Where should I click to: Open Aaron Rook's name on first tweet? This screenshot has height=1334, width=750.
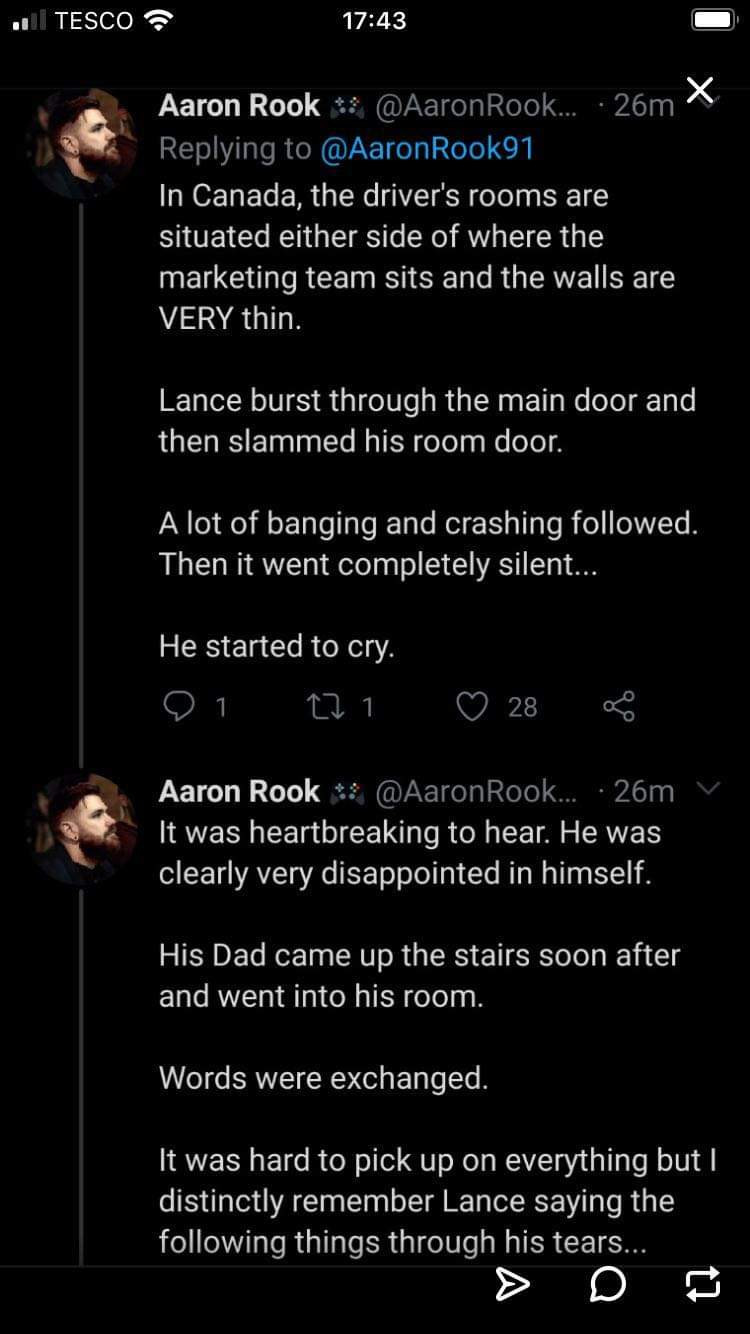tap(239, 105)
